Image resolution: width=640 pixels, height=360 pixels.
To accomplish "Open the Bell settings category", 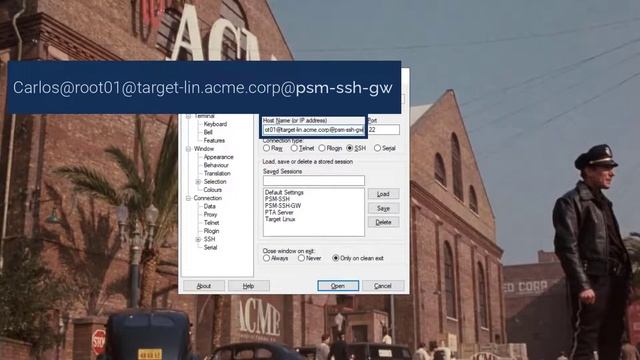I will pyautogui.click(x=208, y=132).
